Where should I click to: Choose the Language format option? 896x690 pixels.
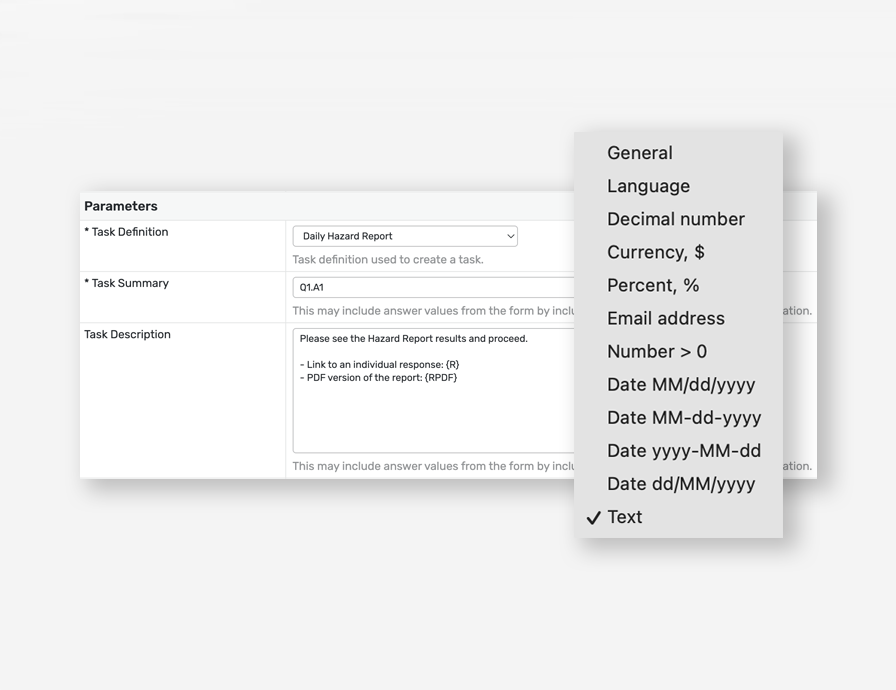648,186
